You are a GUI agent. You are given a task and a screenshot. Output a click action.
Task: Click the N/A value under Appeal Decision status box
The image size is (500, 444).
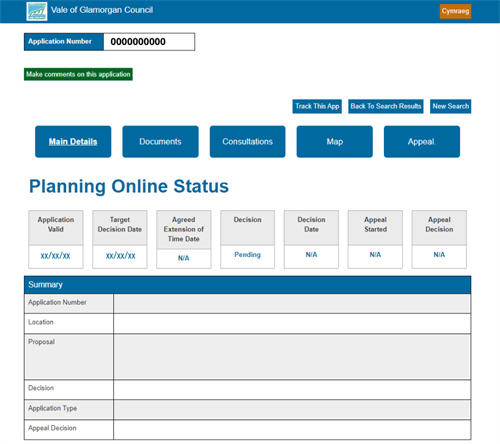pyautogui.click(x=439, y=255)
